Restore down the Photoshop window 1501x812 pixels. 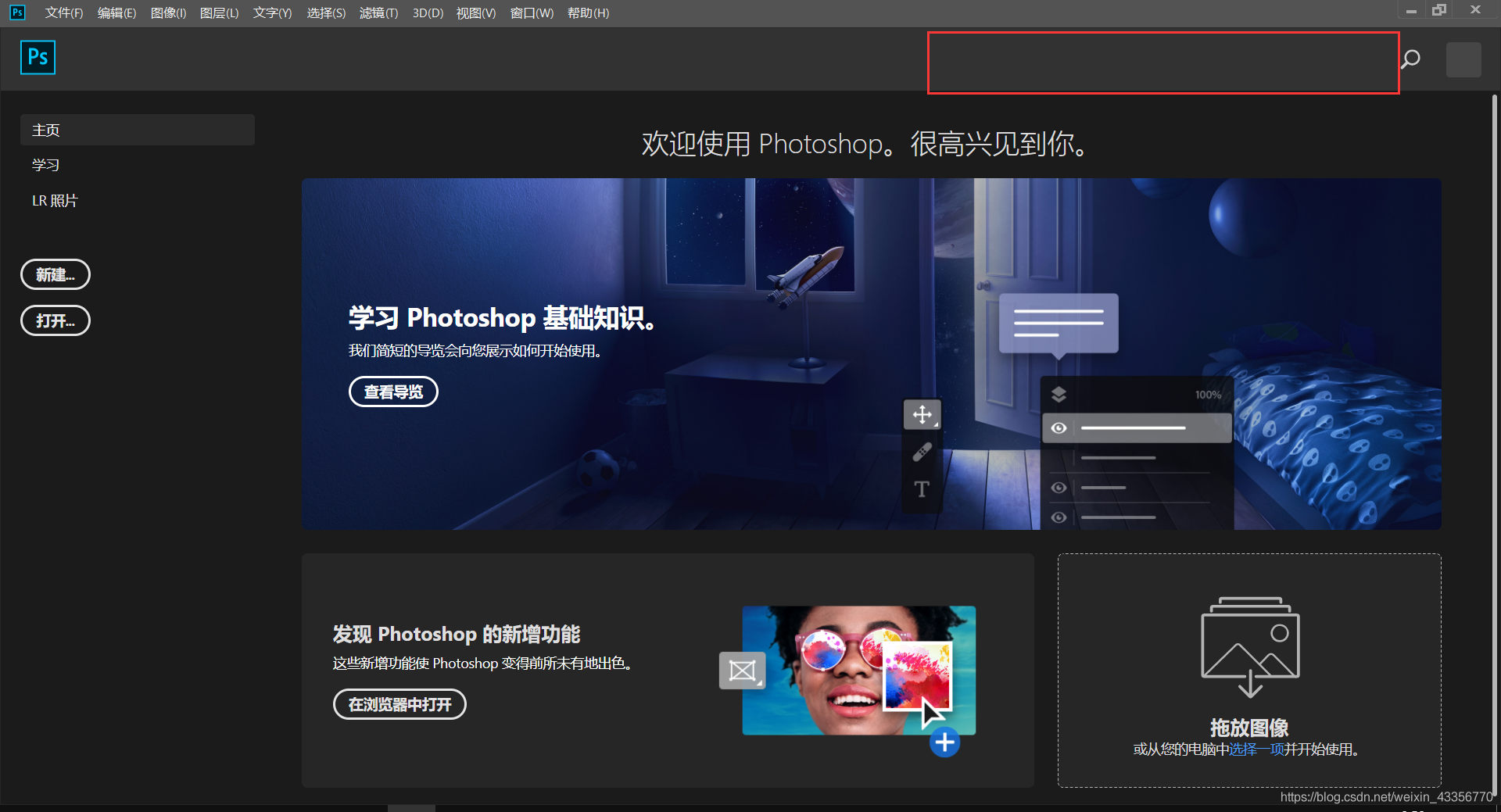point(1439,10)
